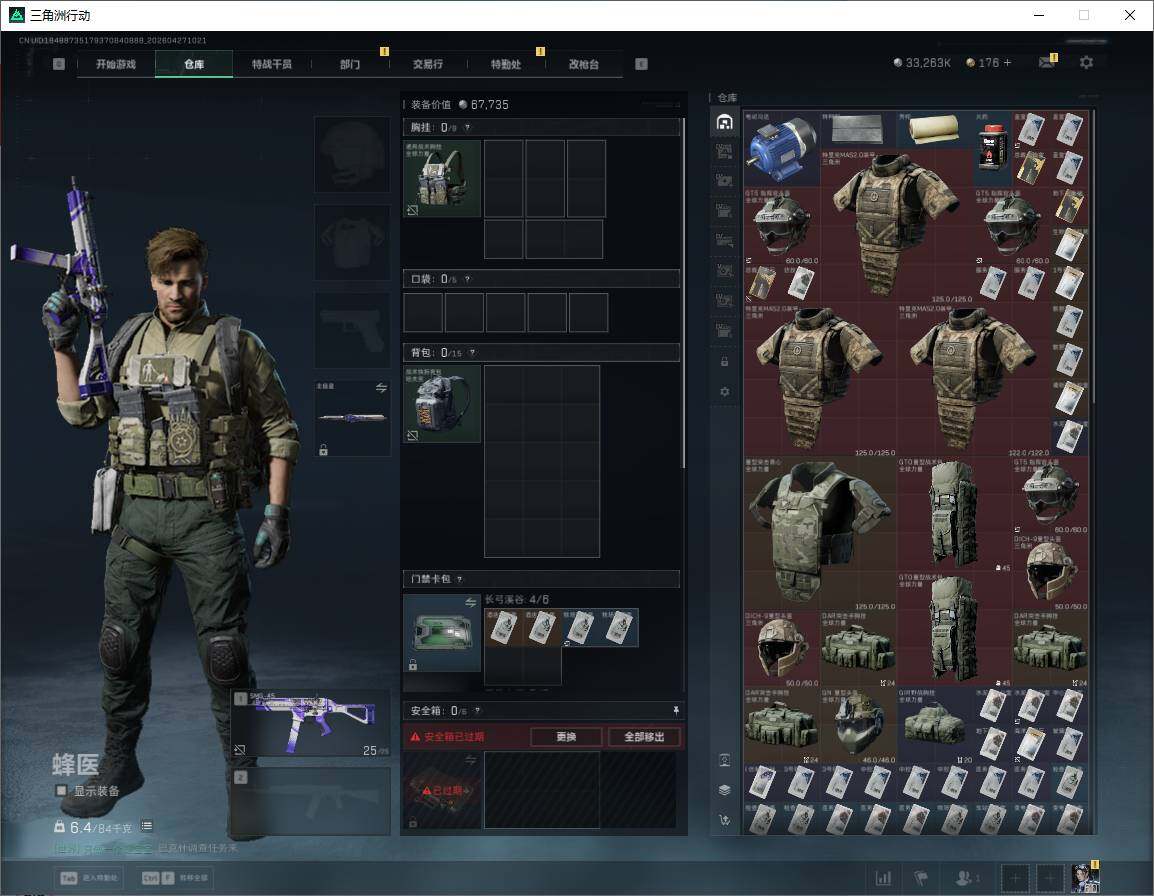Click the sort items icon in warehouse sidebar
This screenshot has height=896, width=1154.
(x=724, y=820)
